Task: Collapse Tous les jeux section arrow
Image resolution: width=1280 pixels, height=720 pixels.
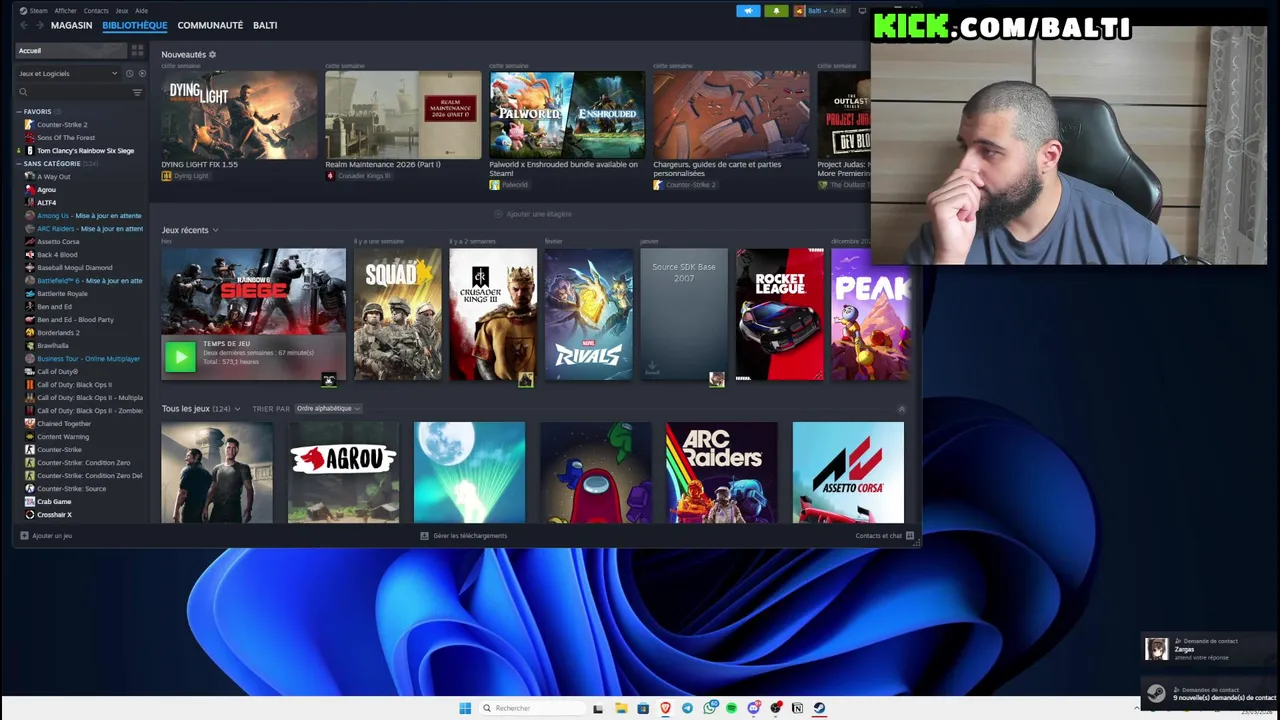Action: click(901, 409)
